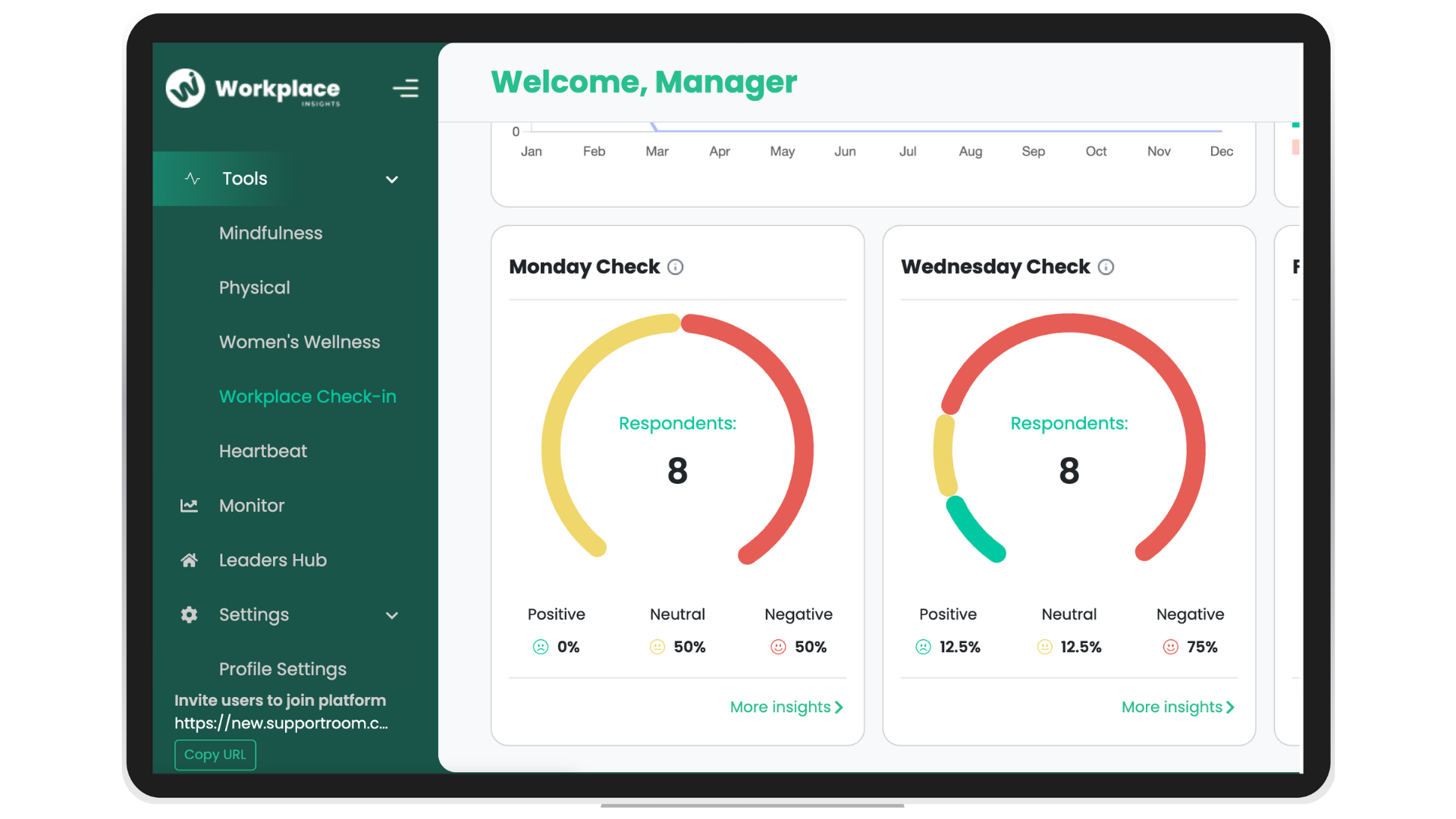Open More insights for Monday Check
Image resolution: width=1456 pixels, height=819 pixels.
pos(786,707)
